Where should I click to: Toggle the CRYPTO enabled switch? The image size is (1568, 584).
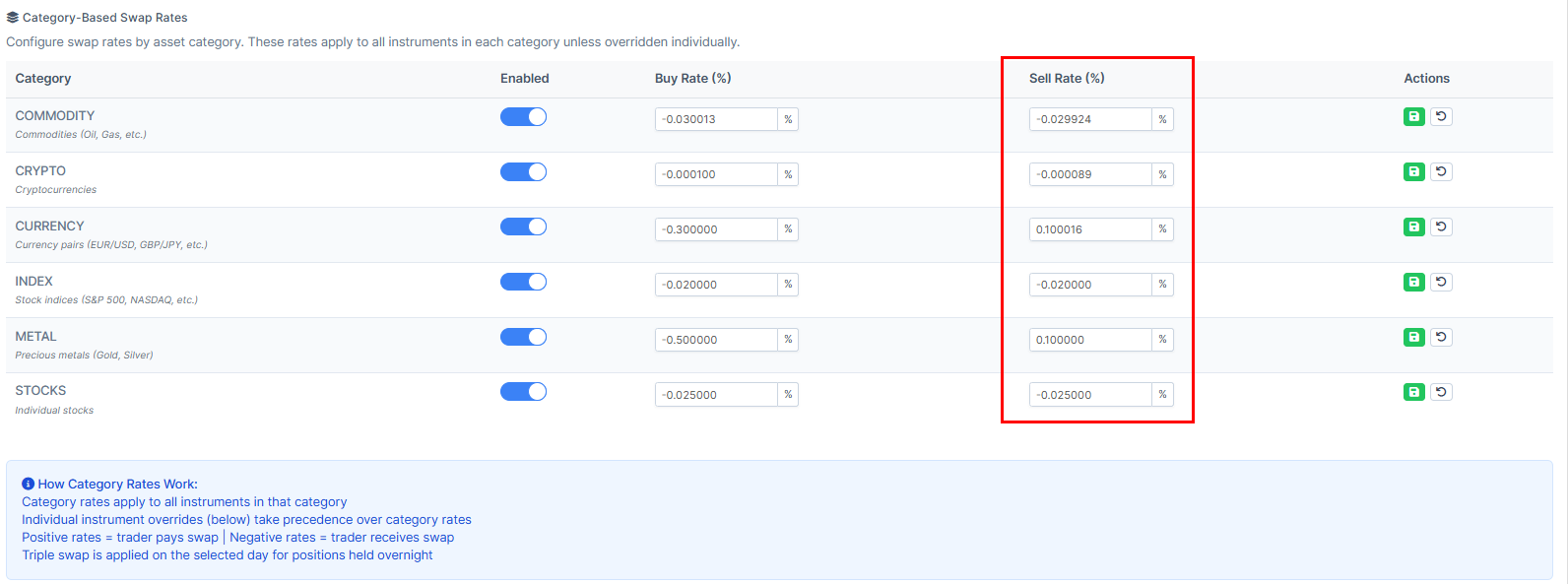coord(523,172)
